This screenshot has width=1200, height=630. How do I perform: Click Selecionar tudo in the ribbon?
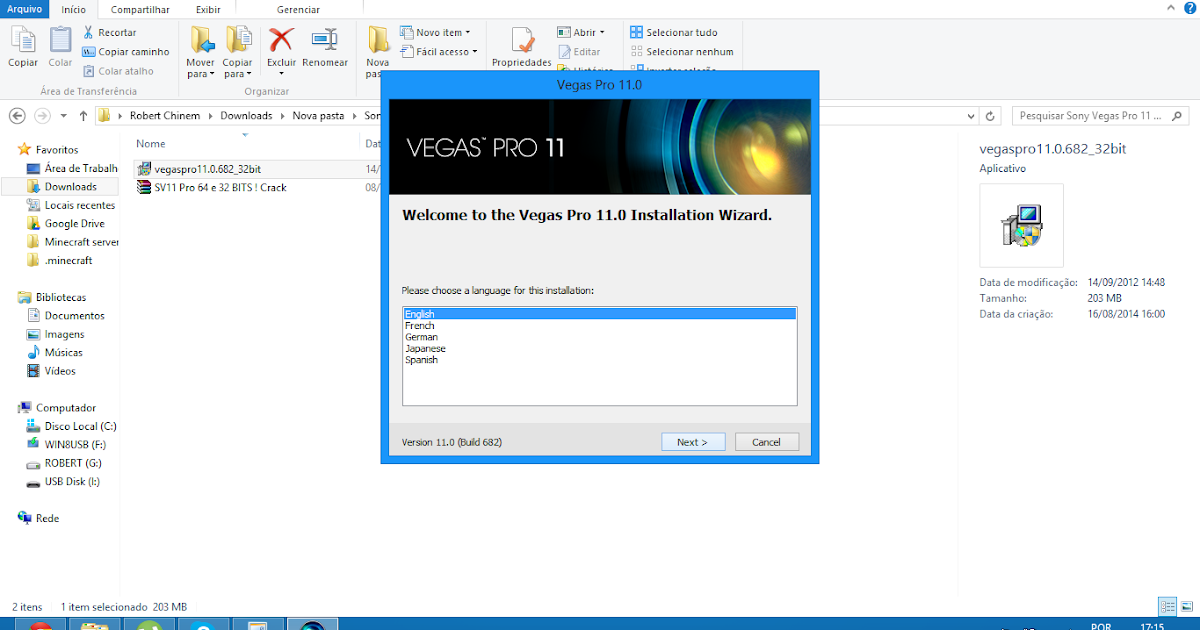tap(674, 33)
